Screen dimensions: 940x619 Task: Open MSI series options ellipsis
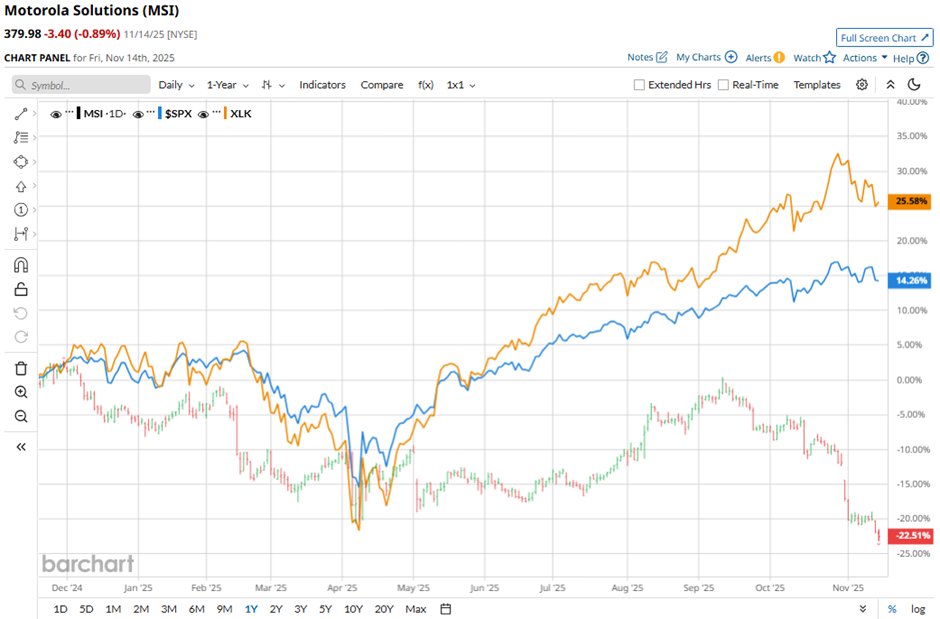pos(70,111)
